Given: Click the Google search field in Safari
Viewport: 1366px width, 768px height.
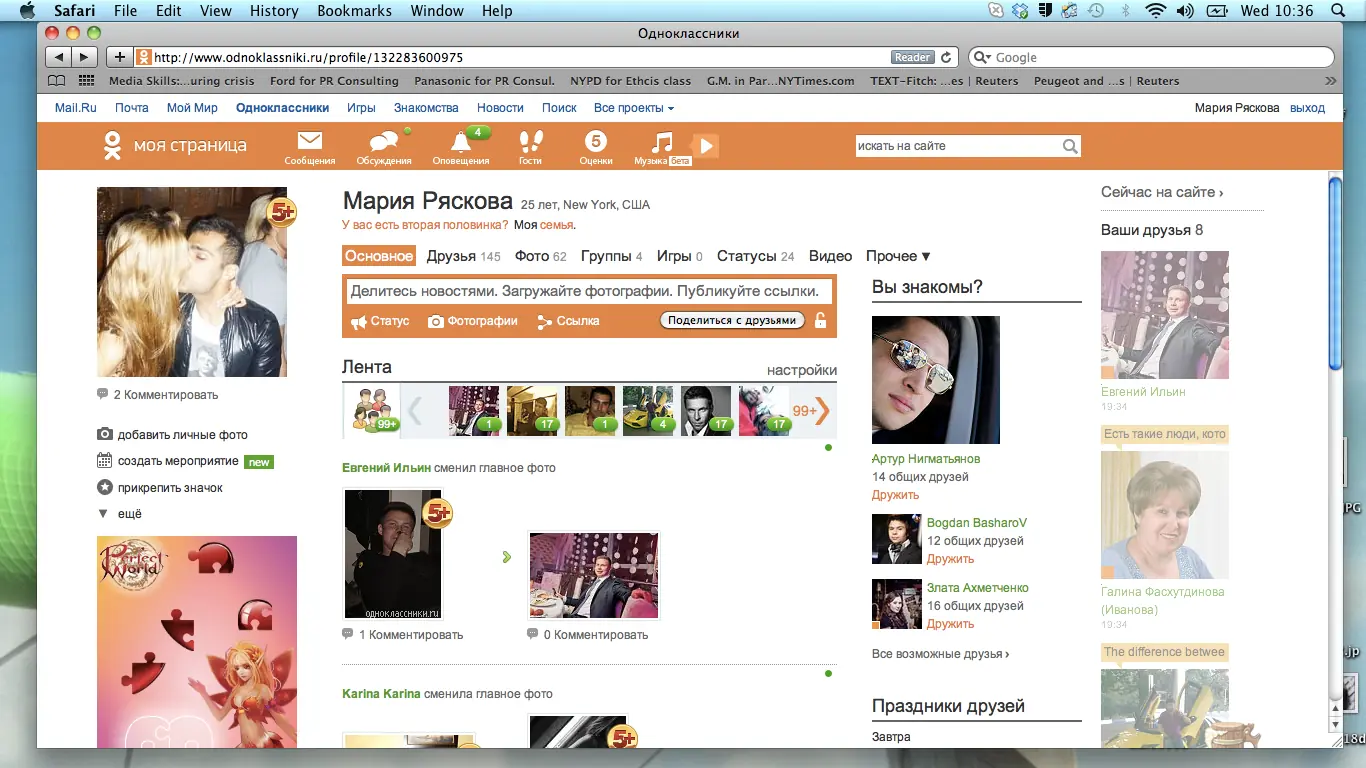Looking at the screenshot, I should [x=1151, y=58].
